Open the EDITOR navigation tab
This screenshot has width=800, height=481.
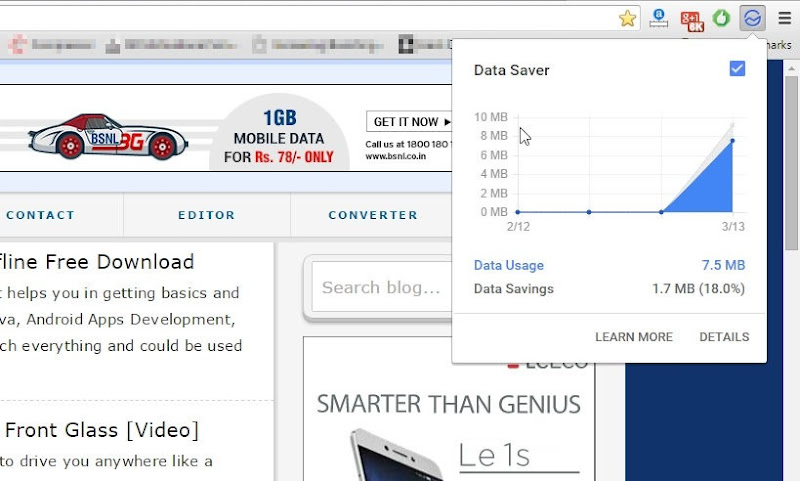point(207,215)
